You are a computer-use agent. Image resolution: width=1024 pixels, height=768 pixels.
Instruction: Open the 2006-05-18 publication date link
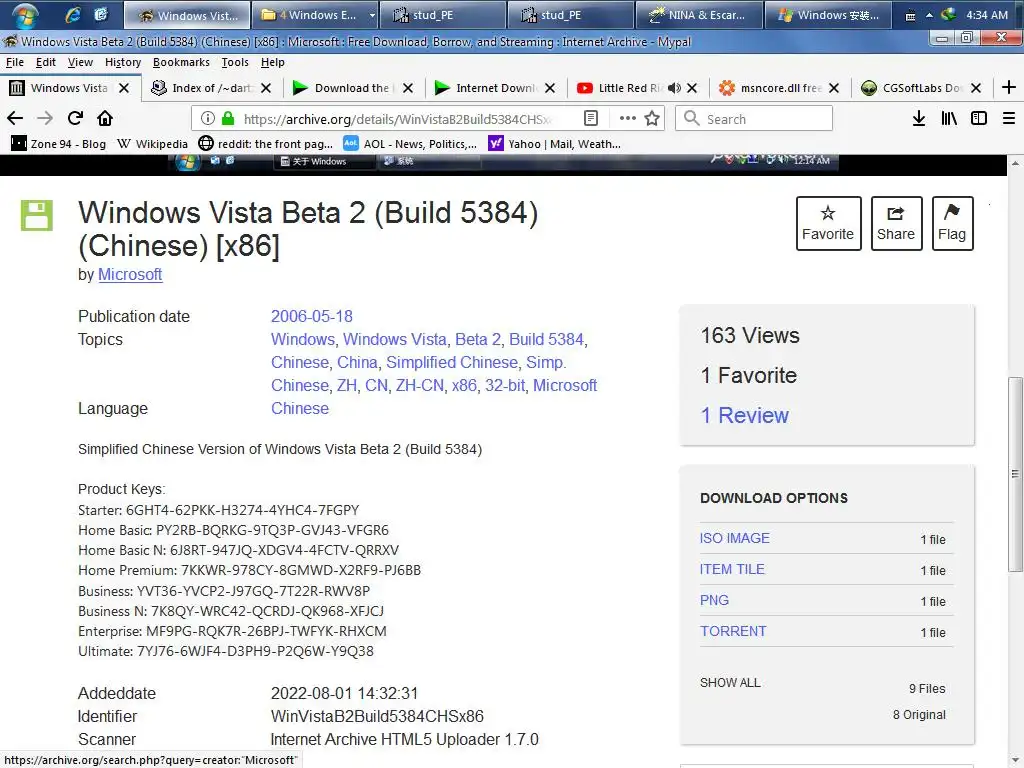pyautogui.click(x=312, y=317)
